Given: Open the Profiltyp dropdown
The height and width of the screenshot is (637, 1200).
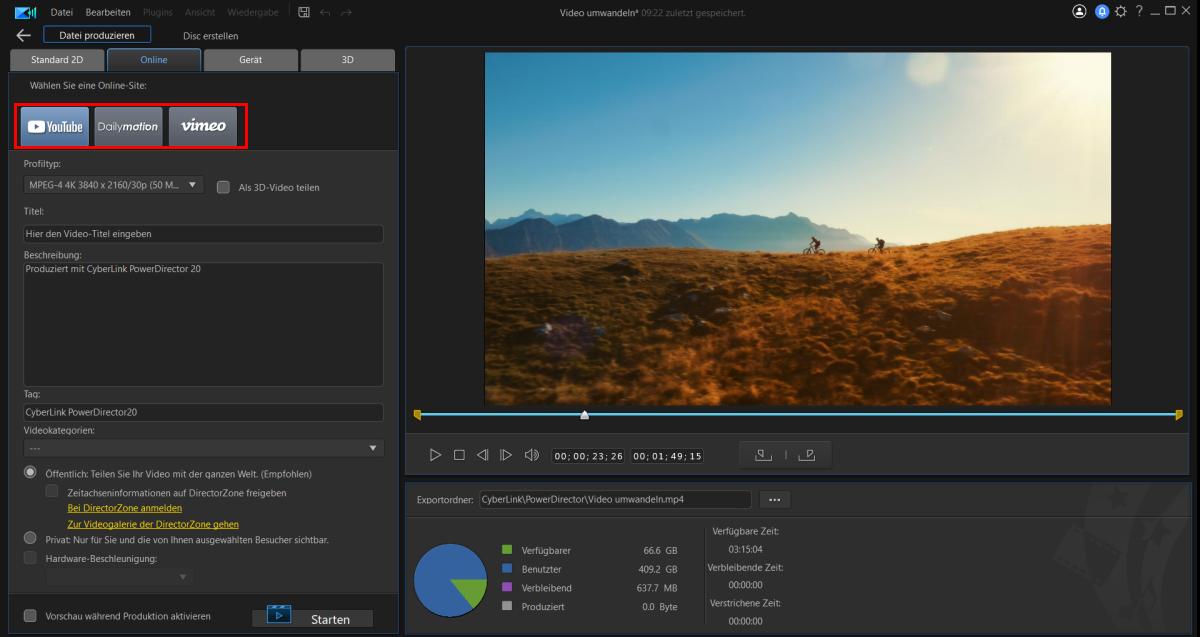Looking at the screenshot, I should (x=113, y=185).
